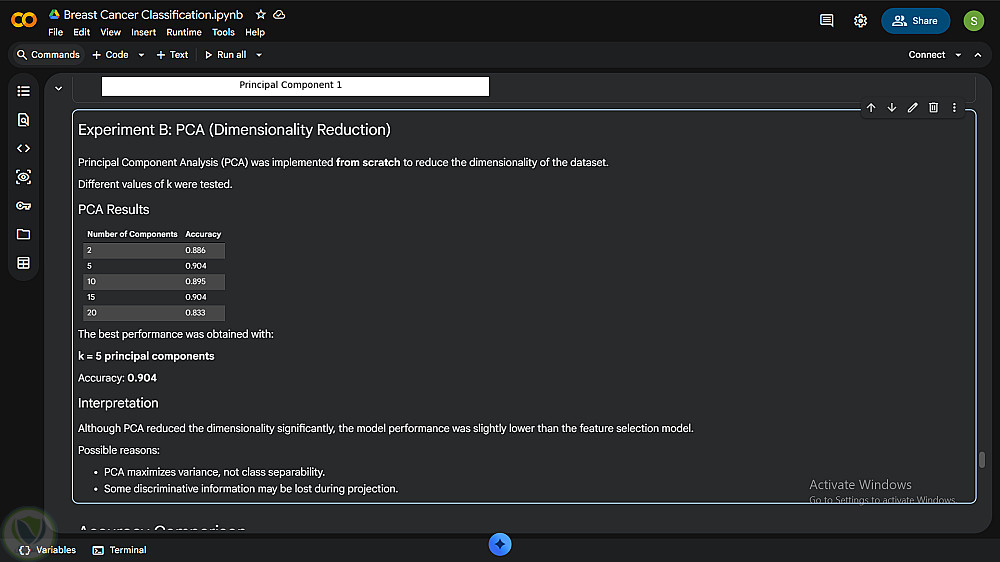The image size is (1000, 562).
Task: Star the notebook title
Action: click(x=261, y=15)
